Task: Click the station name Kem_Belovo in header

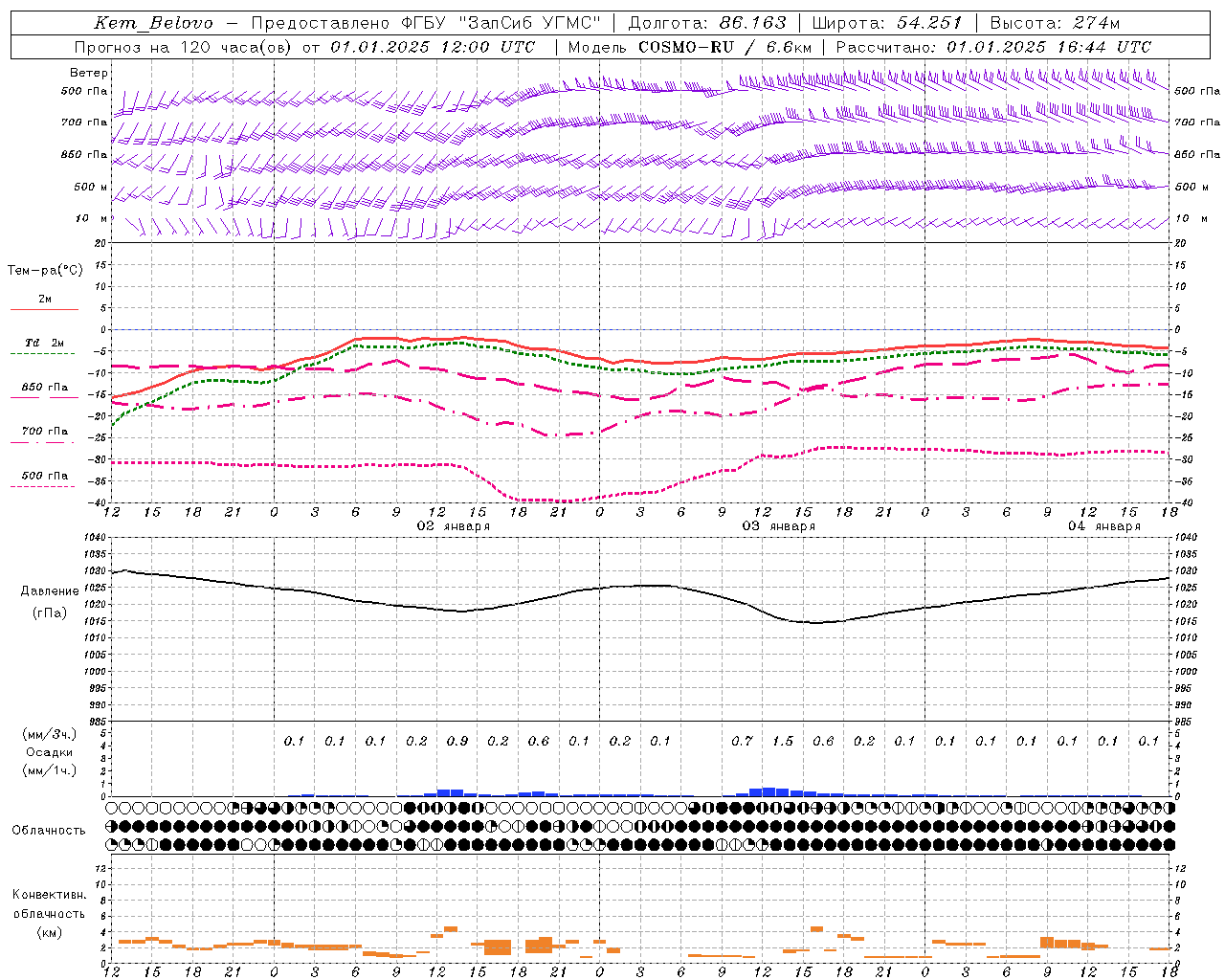Action: [x=154, y=23]
